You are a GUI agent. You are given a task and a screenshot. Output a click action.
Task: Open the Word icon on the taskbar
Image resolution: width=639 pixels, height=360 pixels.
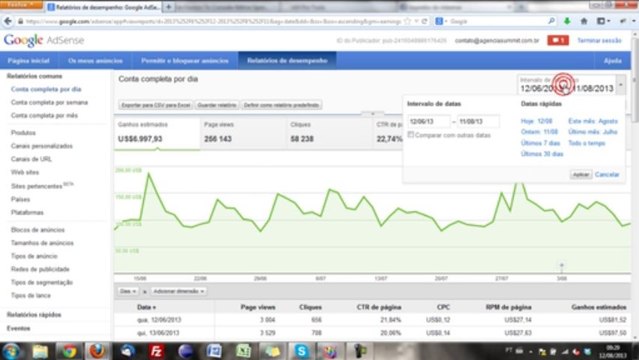coord(214,351)
